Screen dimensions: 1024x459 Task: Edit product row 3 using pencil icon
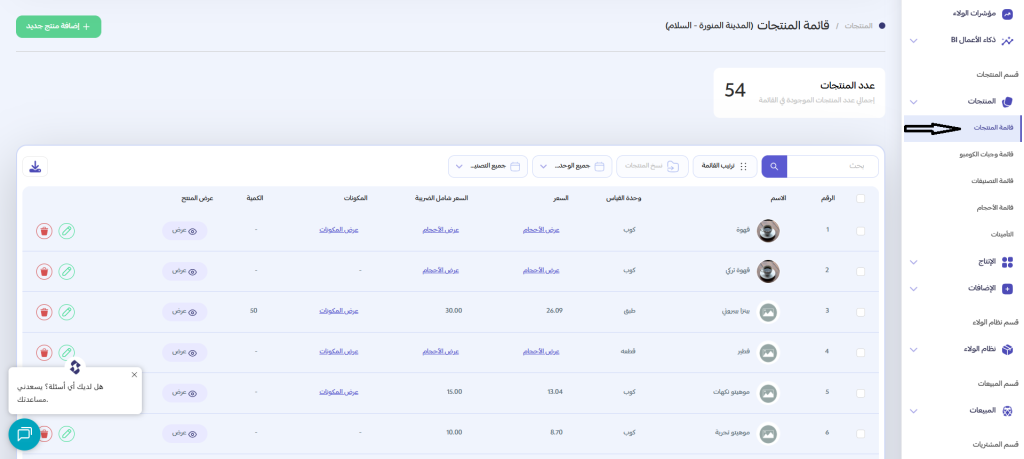coord(66,312)
